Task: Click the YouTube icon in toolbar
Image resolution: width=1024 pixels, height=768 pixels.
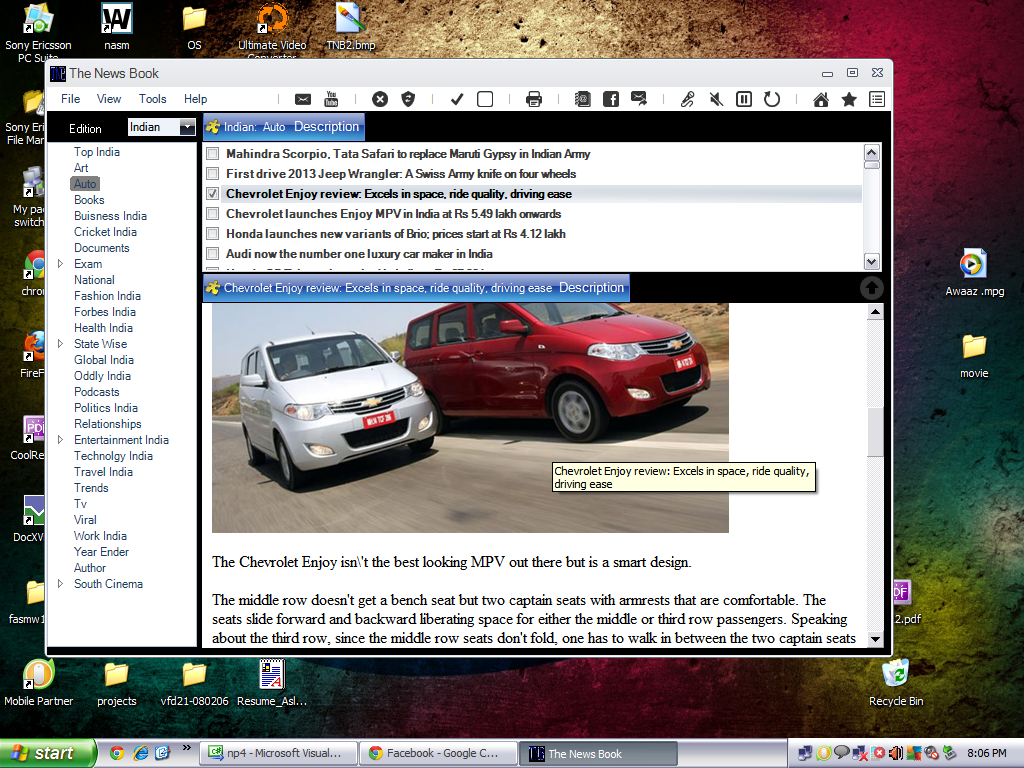Action: [331, 99]
